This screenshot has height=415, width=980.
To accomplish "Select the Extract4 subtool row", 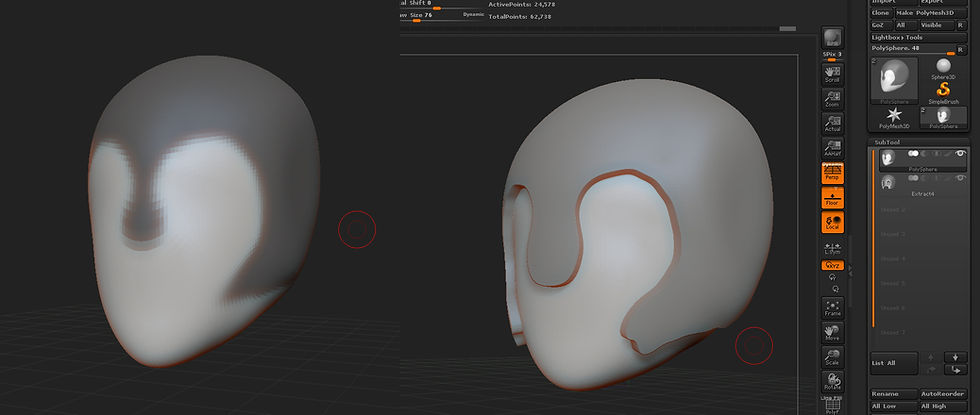I will pyautogui.click(x=923, y=184).
